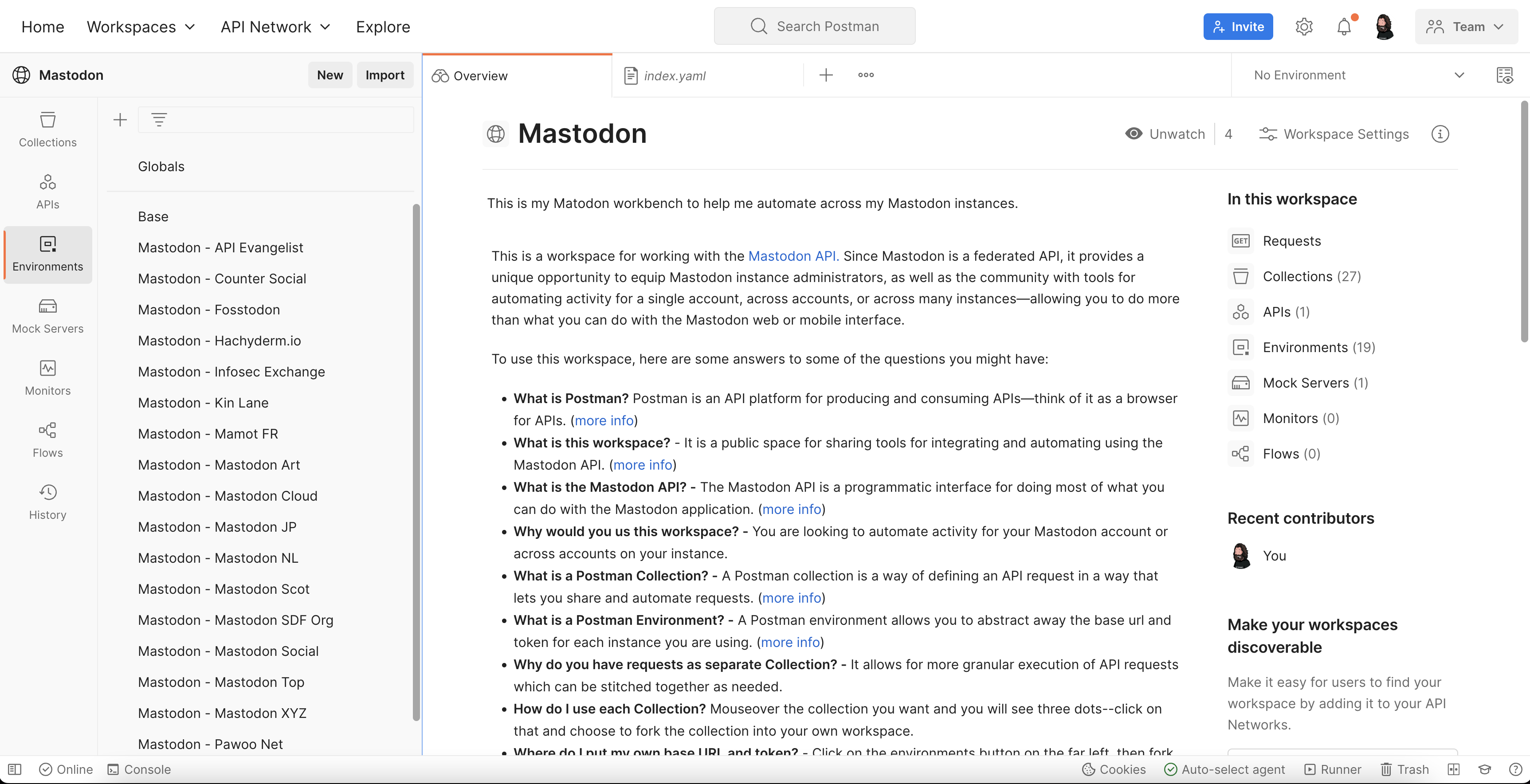Open the Mock Servers sidebar section
Image resolution: width=1530 pixels, height=784 pixels.
47,316
